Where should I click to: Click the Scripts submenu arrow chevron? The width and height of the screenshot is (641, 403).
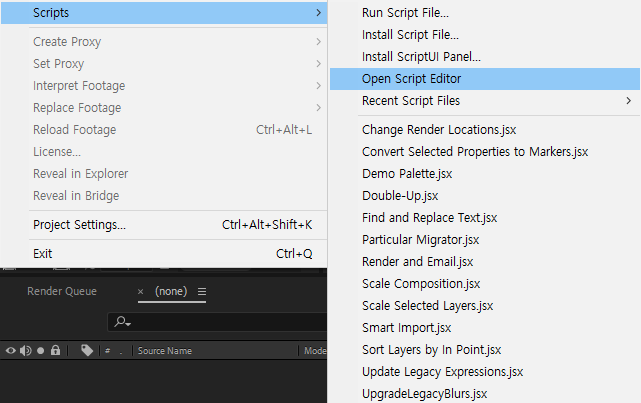[x=318, y=13]
